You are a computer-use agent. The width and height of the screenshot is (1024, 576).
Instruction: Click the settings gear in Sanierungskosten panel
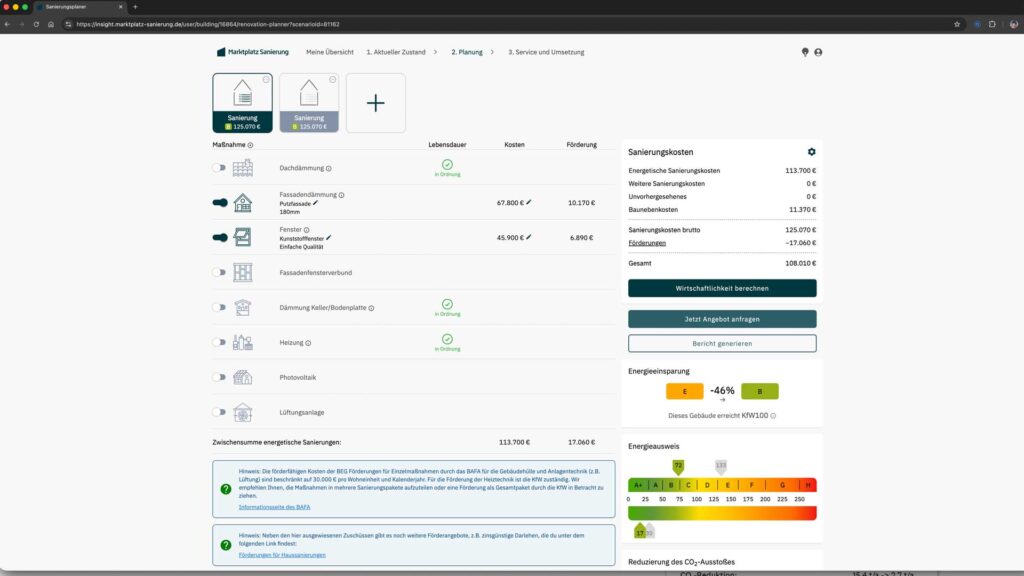tap(811, 152)
